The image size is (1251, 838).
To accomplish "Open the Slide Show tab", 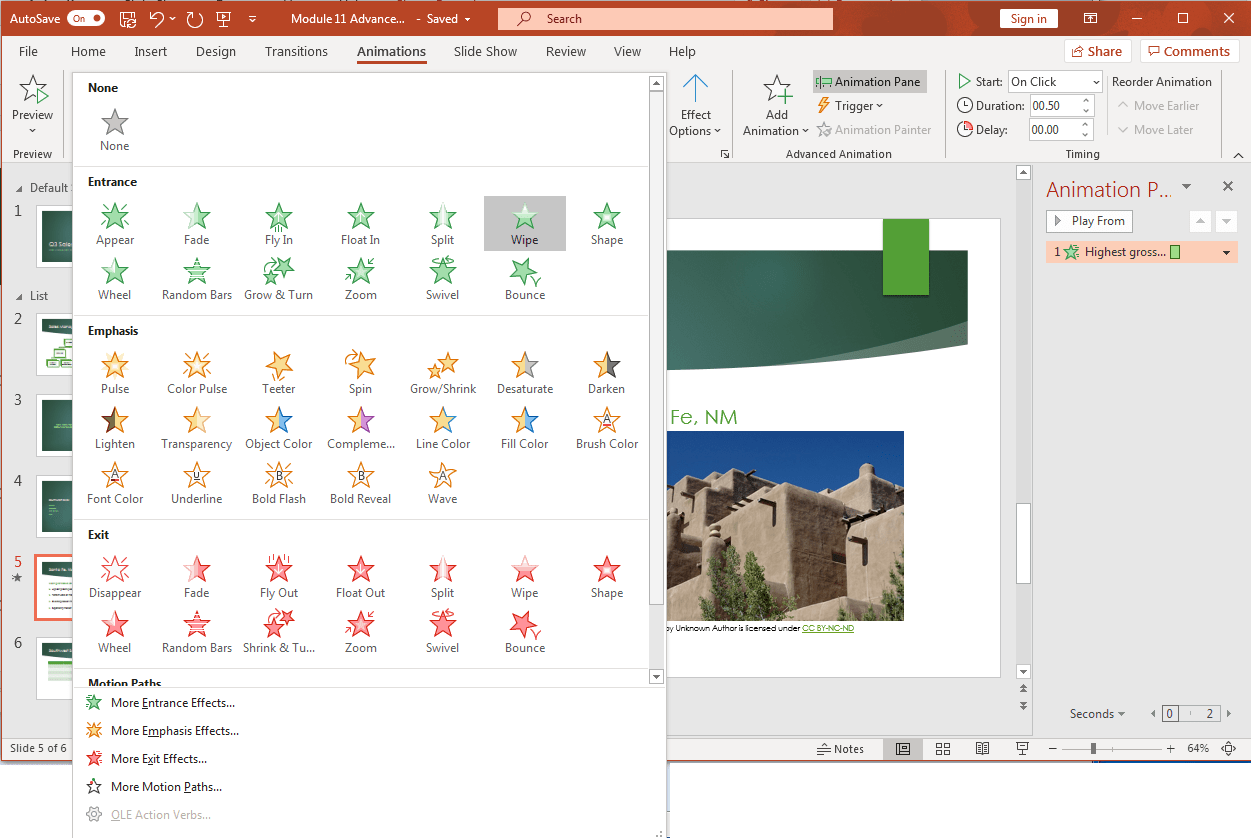I will tap(485, 52).
